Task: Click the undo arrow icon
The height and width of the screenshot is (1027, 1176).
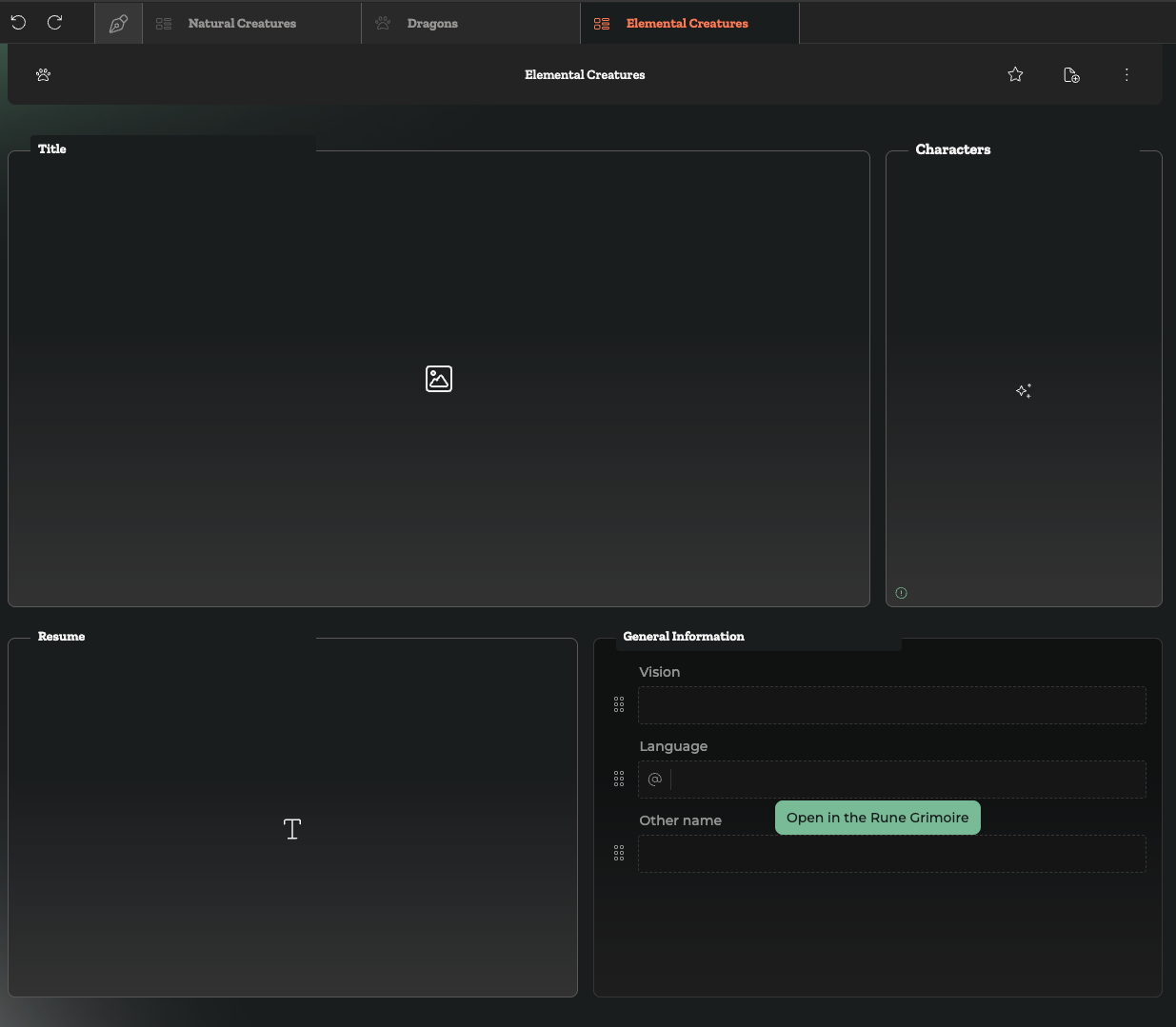Action: point(18,22)
